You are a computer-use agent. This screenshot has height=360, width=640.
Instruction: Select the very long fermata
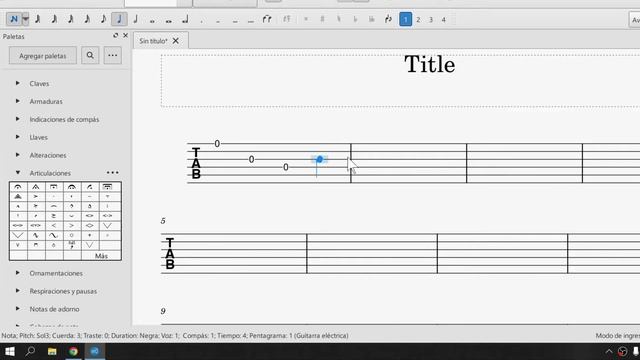click(x=107, y=187)
